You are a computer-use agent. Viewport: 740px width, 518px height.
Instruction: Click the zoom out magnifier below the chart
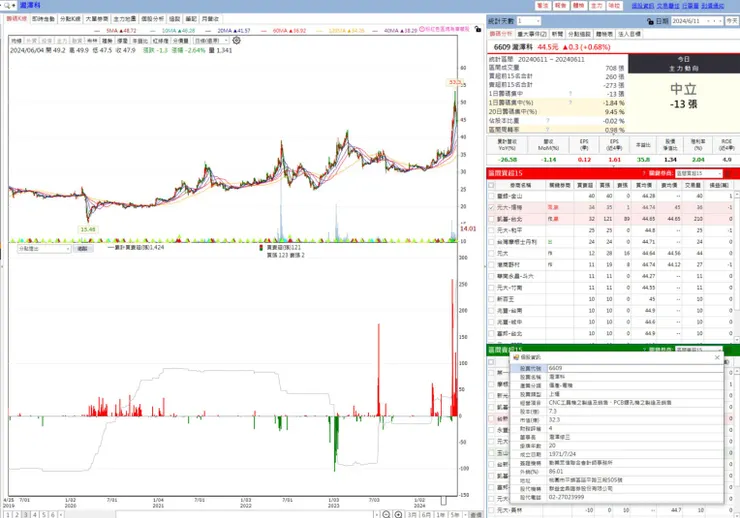[x=386, y=515]
